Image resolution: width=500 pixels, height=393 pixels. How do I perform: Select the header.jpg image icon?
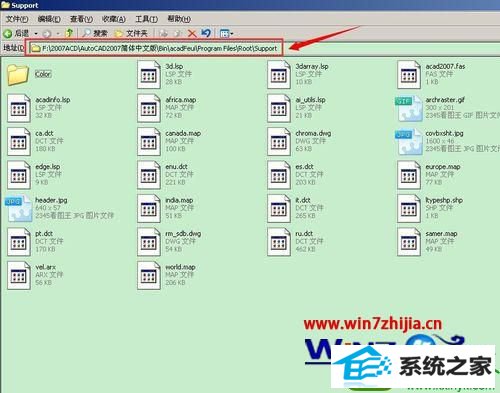click(19, 209)
